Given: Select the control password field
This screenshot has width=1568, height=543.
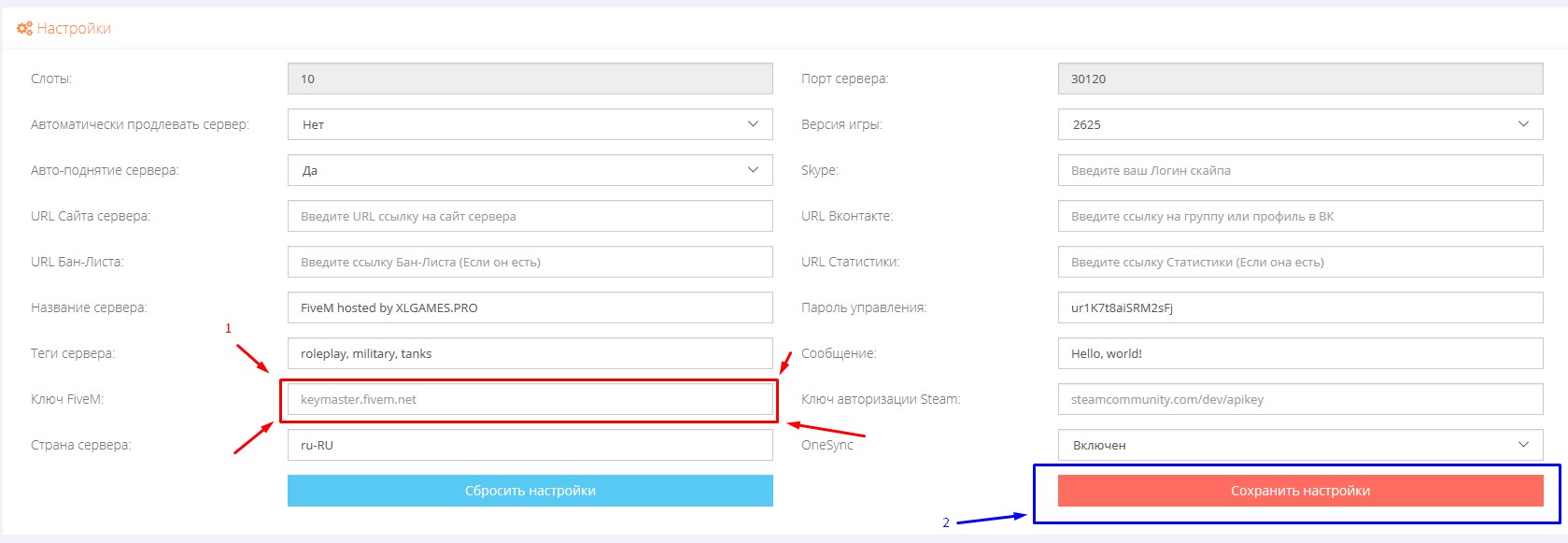Looking at the screenshot, I should (x=1300, y=307).
